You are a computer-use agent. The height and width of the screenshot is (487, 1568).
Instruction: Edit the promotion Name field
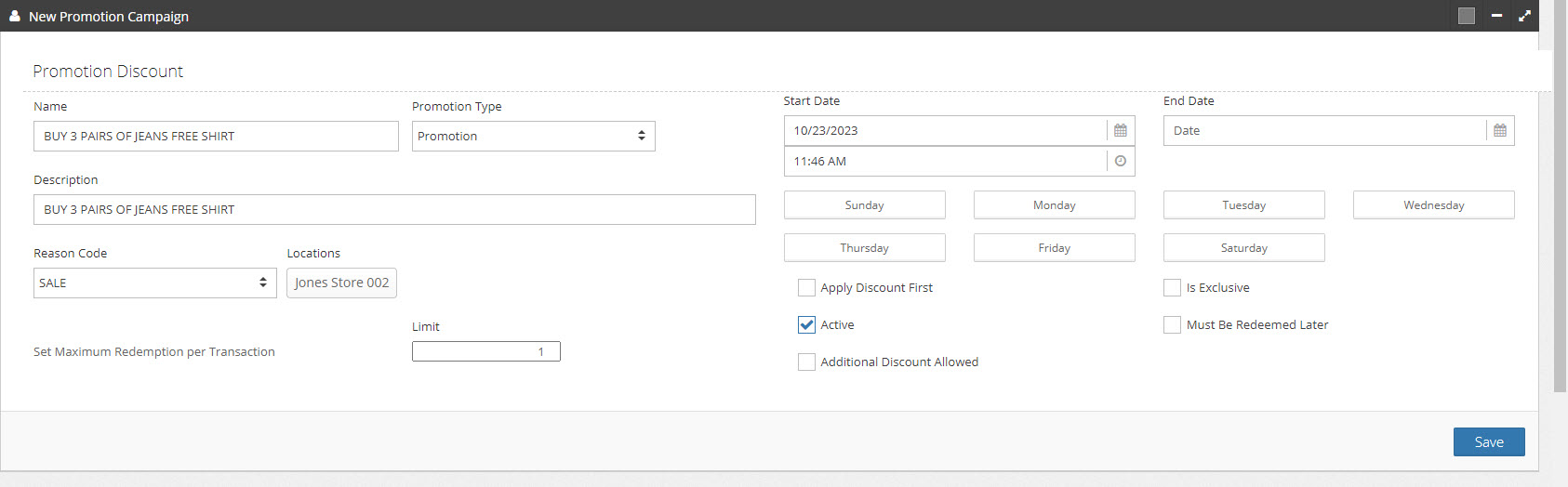coord(216,137)
